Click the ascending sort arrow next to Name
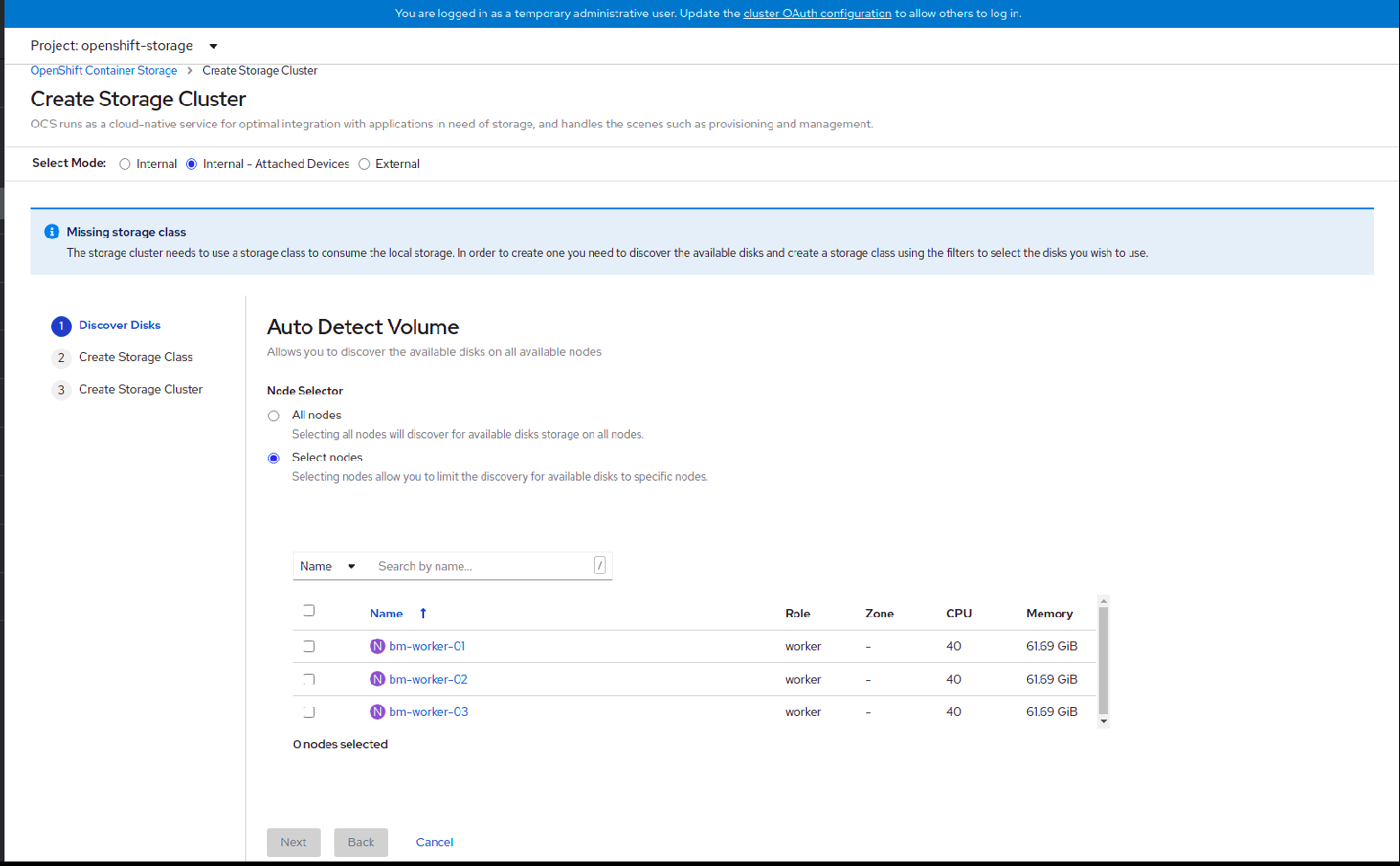This screenshot has height=866, width=1400. coord(423,614)
